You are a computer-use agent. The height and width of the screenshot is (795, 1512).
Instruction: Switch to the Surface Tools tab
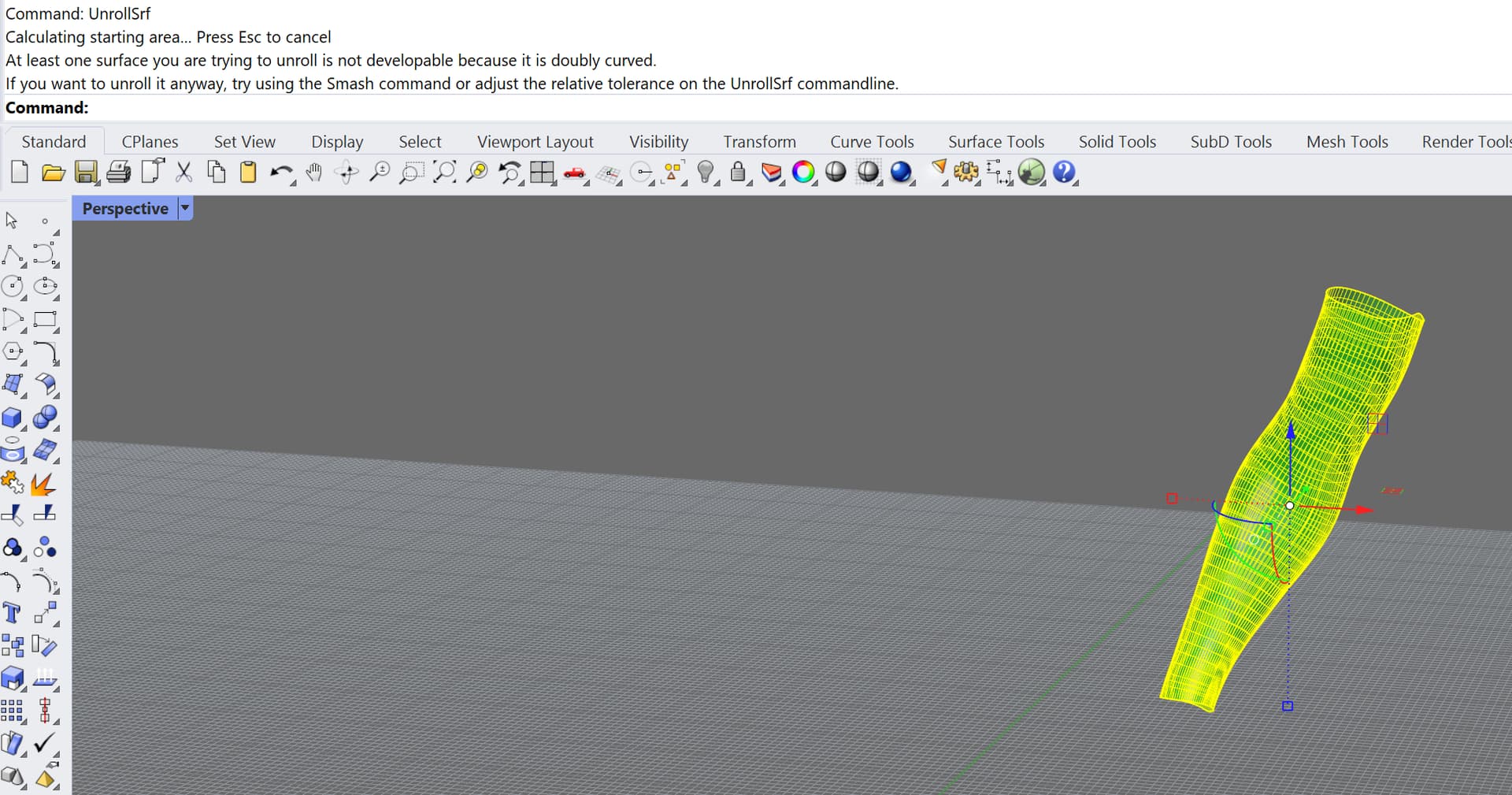pos(996,142)
